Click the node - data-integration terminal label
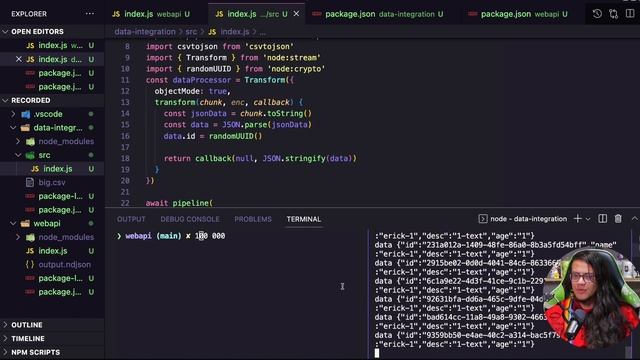 click(x=529, y=219)
